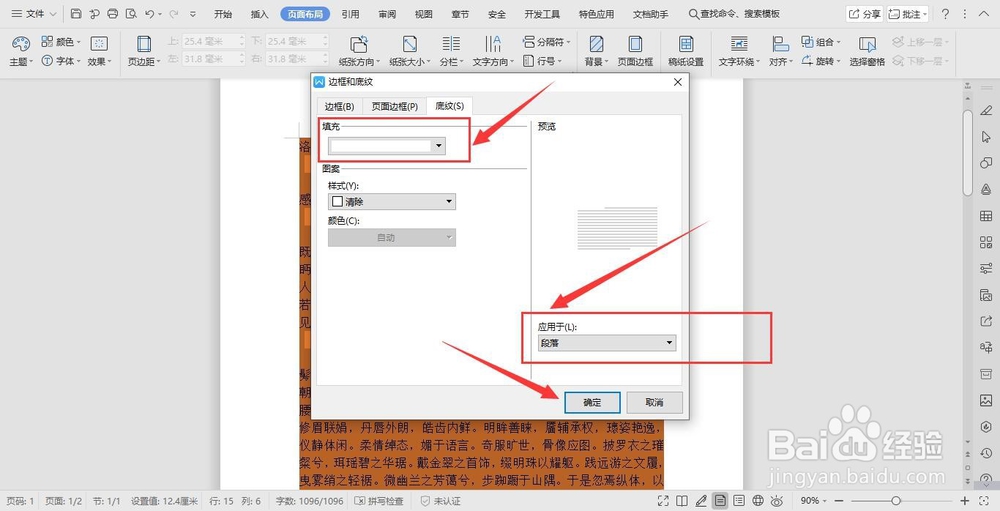The width and height of the screenshot is (1000, 511).
Task: Open the 分隔符 breaks dropdown
Action: point(547,41)
